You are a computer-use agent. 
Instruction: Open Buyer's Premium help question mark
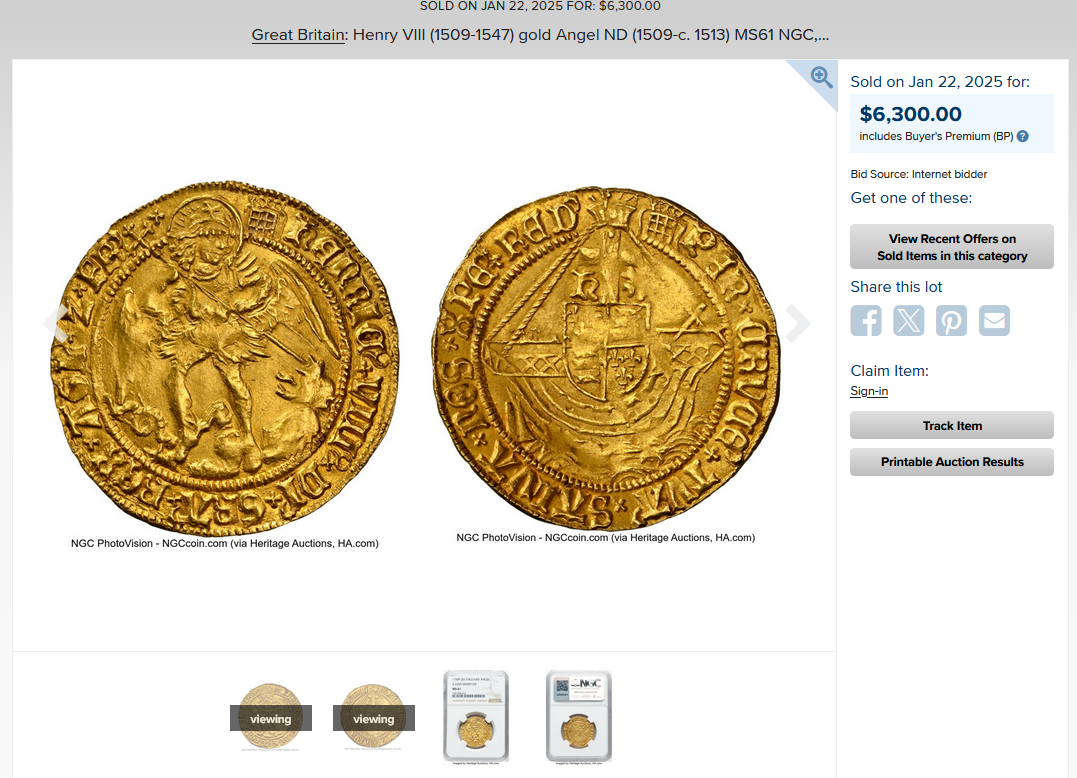(1023, 136)
